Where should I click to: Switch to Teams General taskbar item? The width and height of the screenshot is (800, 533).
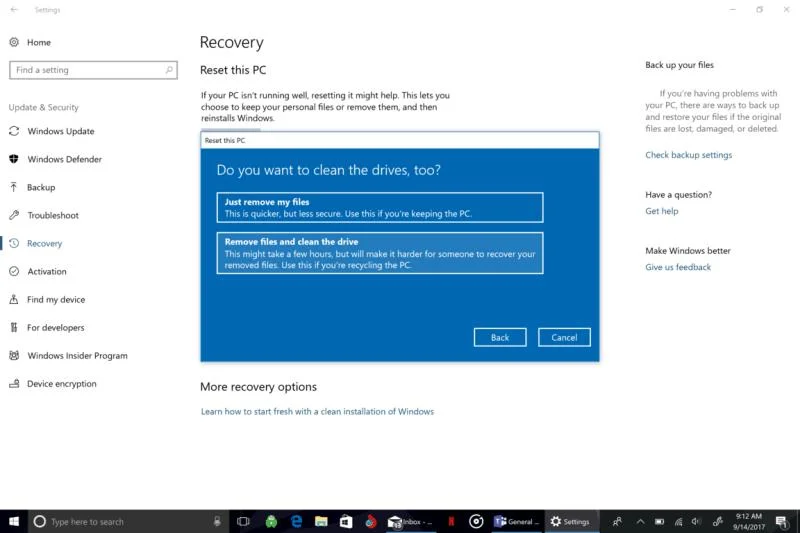click(516, 521)
